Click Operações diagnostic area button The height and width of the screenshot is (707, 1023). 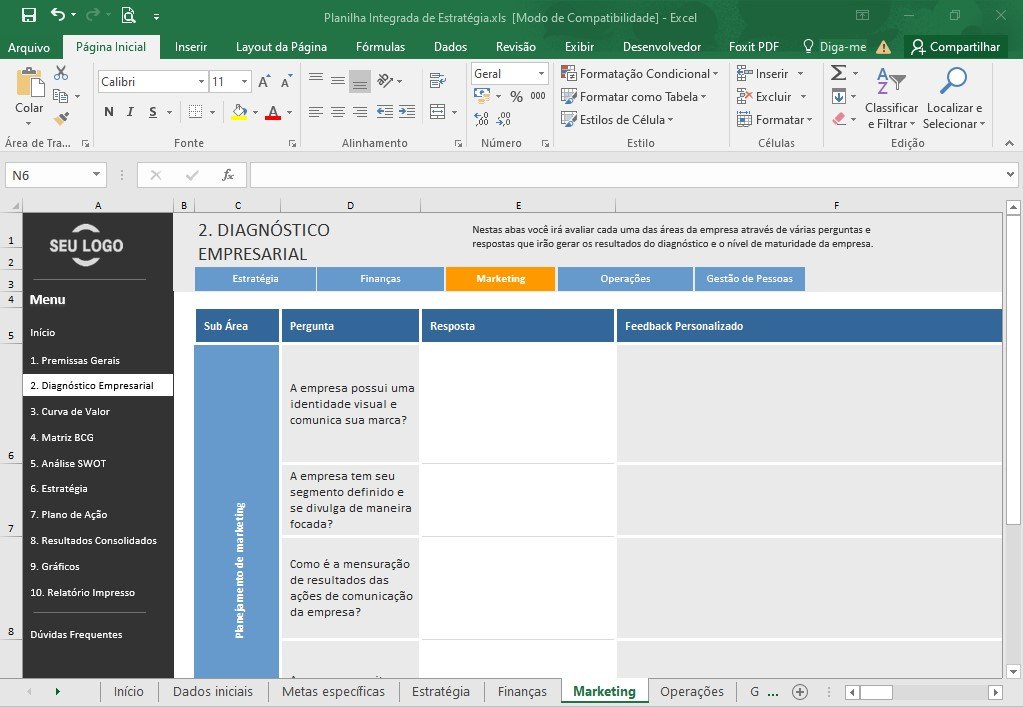tap(625, 278)
